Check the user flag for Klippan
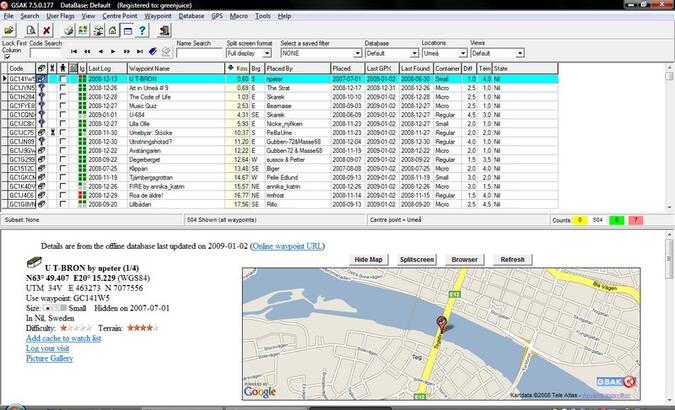The image size is (675, 410). pyautogui.click(x=63, y=168)
